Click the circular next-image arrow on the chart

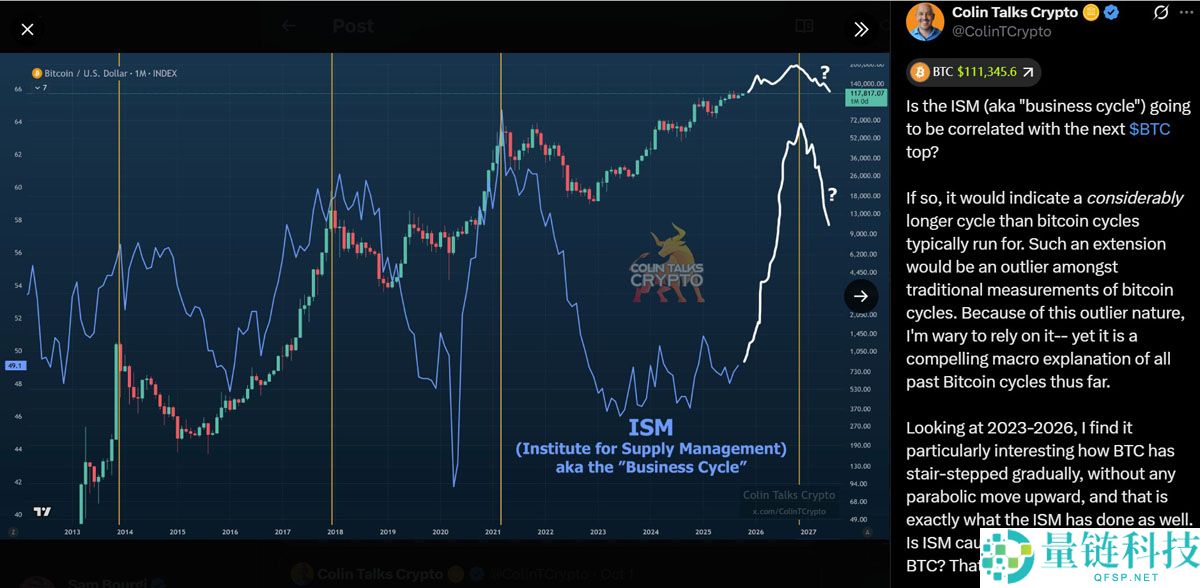861,296
